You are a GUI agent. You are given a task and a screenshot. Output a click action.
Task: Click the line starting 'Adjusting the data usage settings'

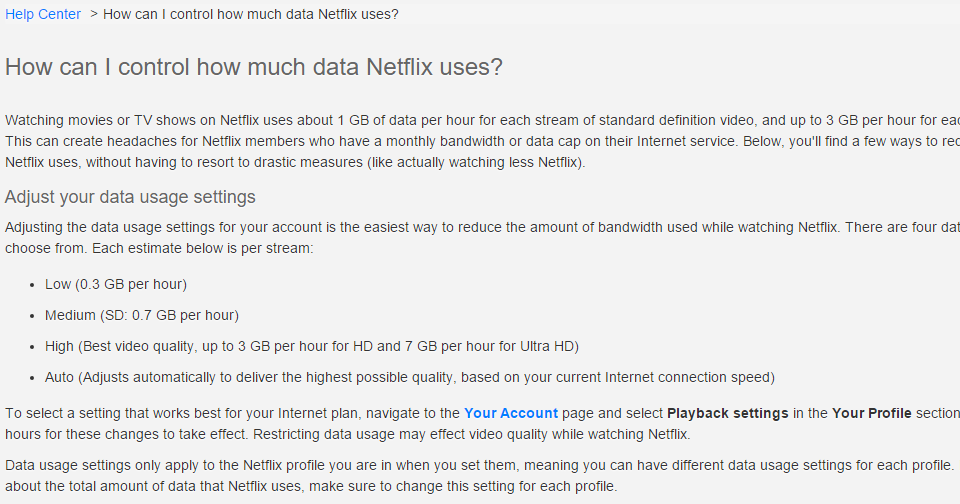pos(480,227)
